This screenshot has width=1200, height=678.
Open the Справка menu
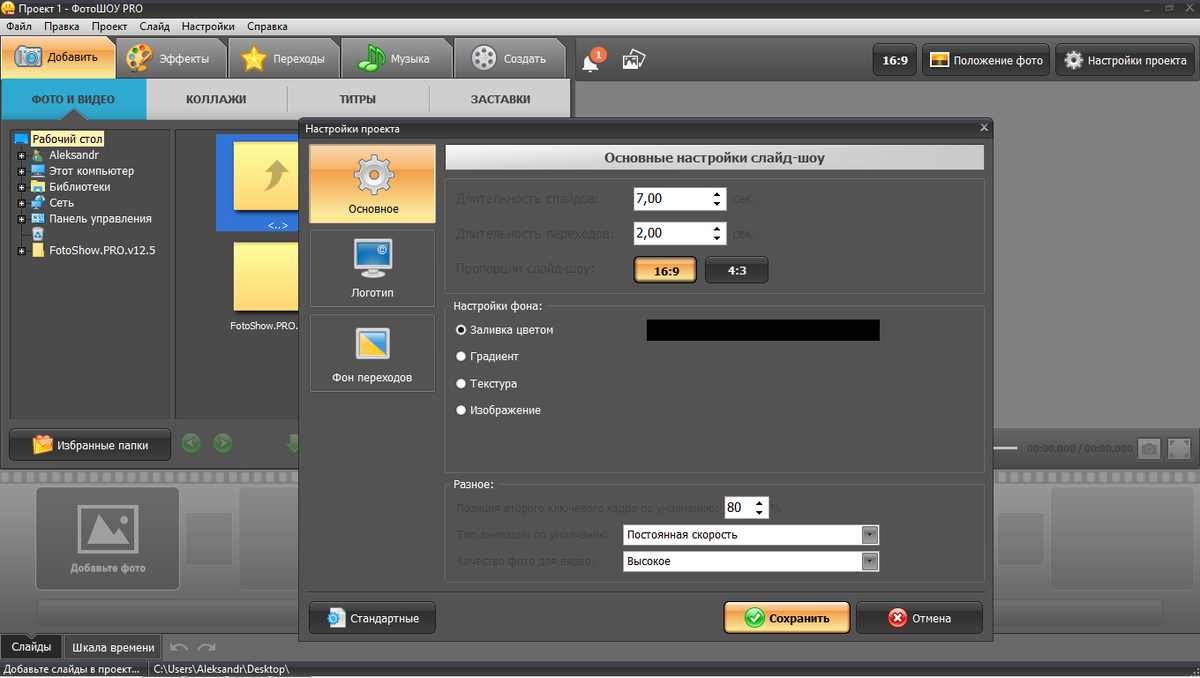(266, 26)
